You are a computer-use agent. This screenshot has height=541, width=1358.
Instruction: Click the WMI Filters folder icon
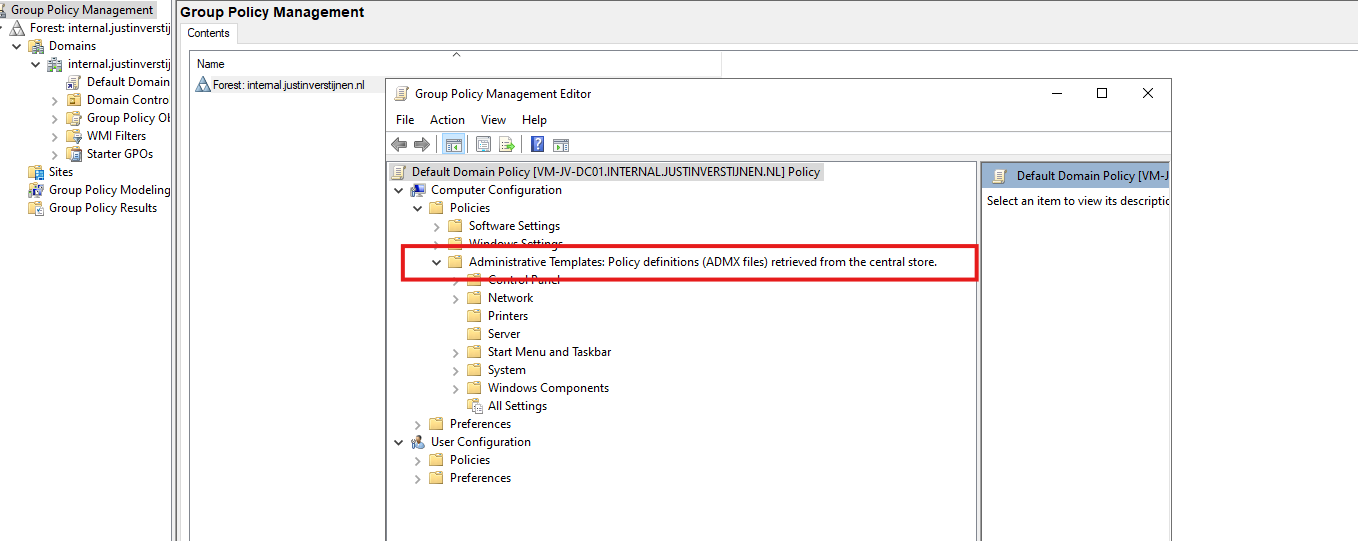point(74,136)
